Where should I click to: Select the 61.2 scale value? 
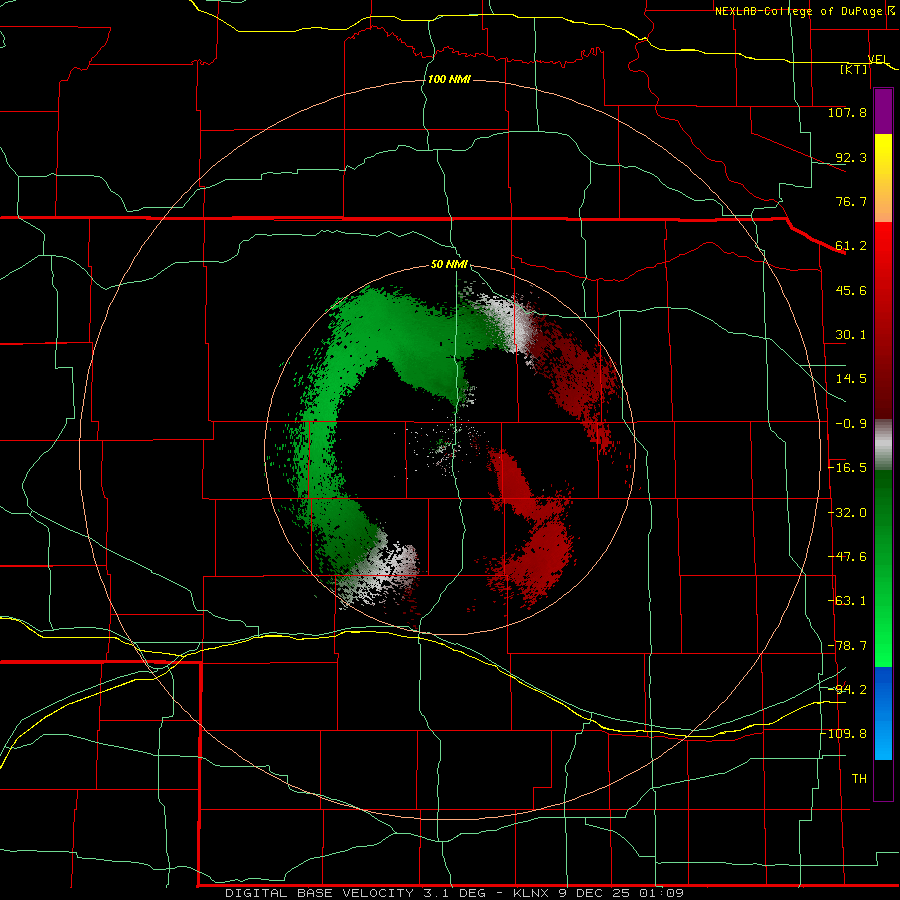[851, 246]
